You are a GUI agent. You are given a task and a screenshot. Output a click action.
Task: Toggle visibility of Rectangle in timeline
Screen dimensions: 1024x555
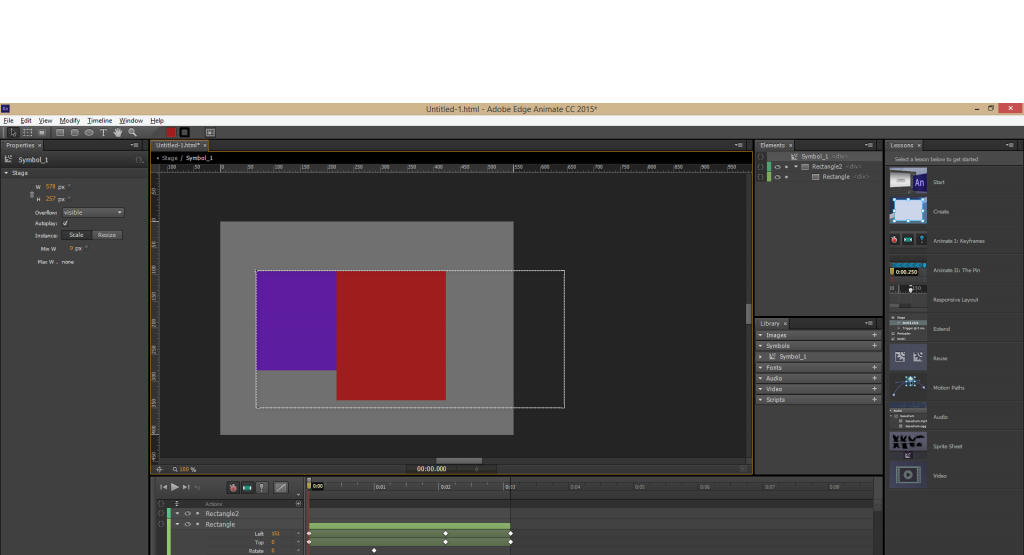pyautogui.click(x=187, y=524)
